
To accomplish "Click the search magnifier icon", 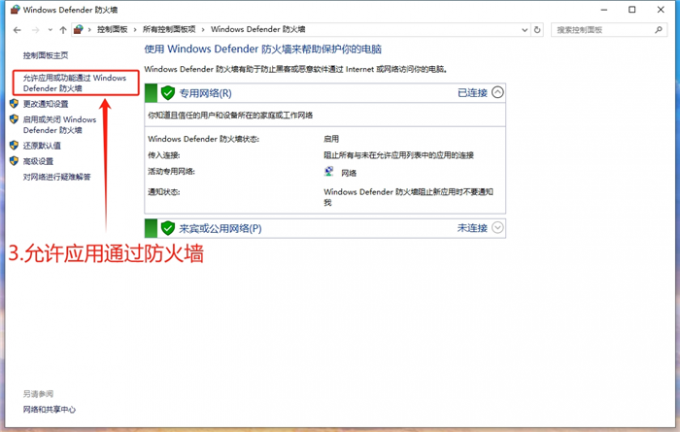I will point(659,30).
